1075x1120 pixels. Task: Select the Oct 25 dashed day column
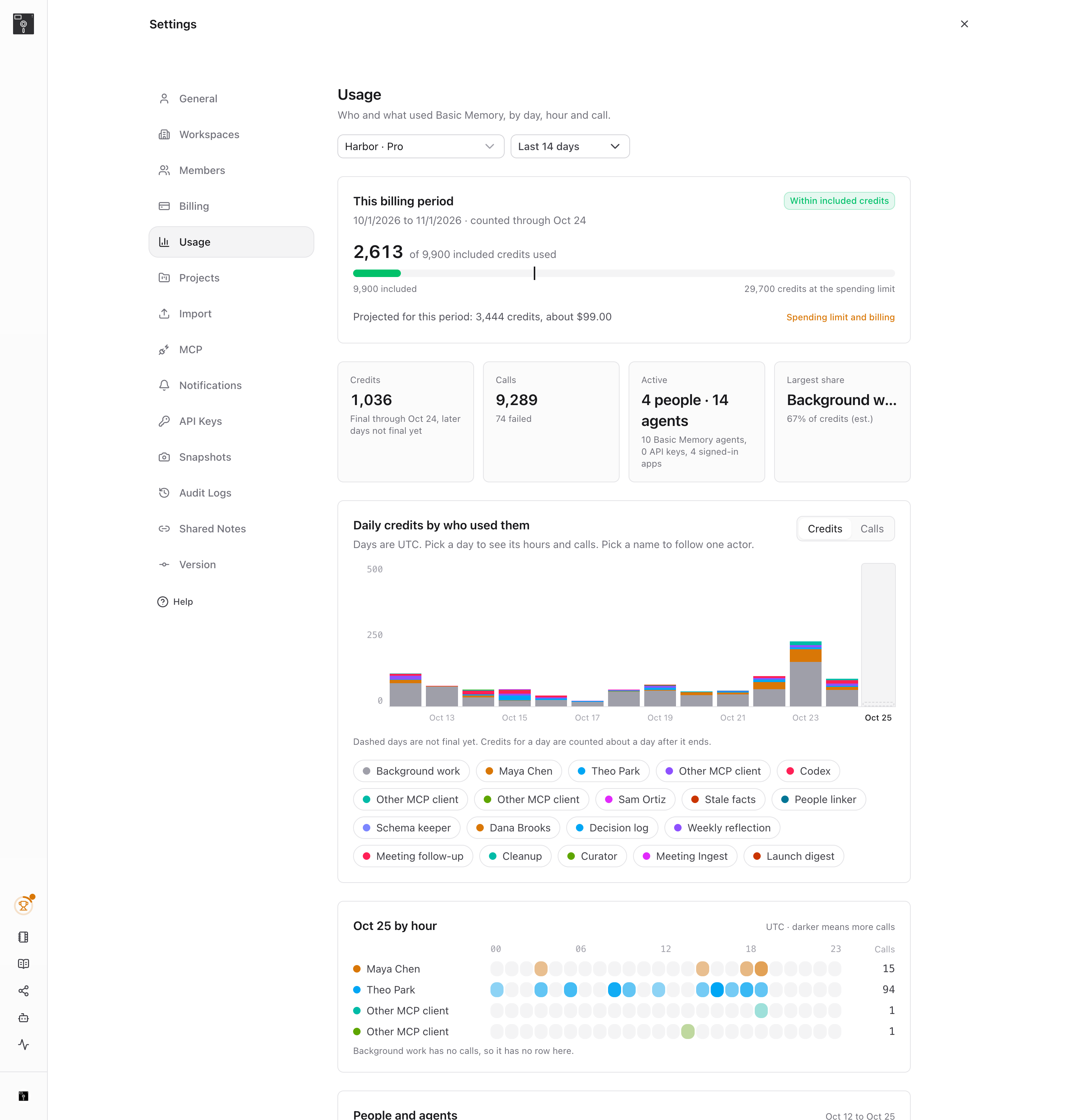(878, 635)
